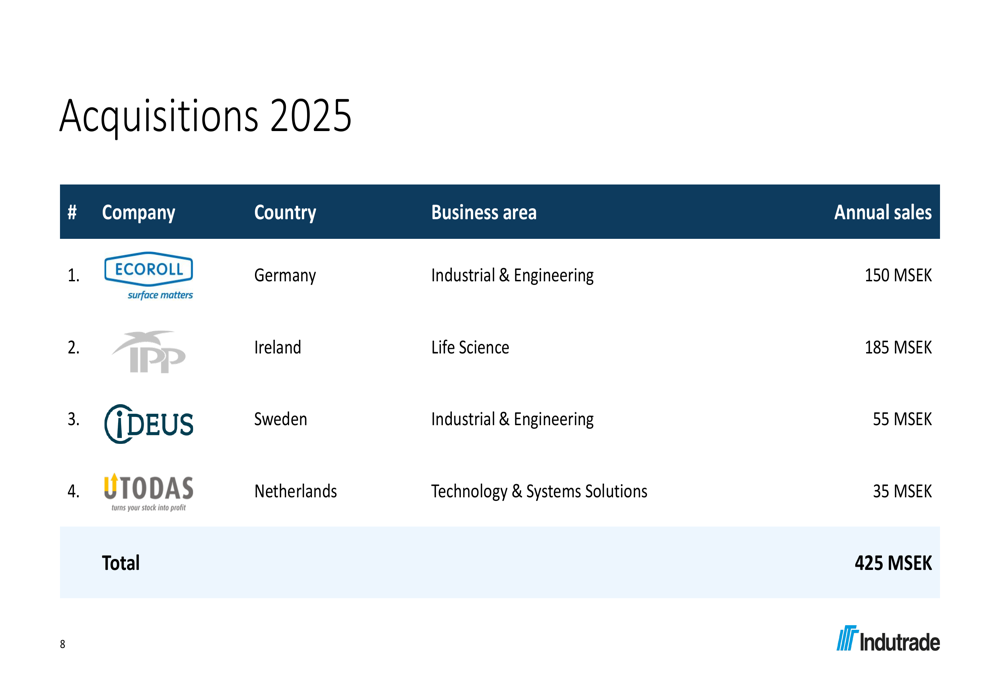Select the Netherlands country cell

295,491
